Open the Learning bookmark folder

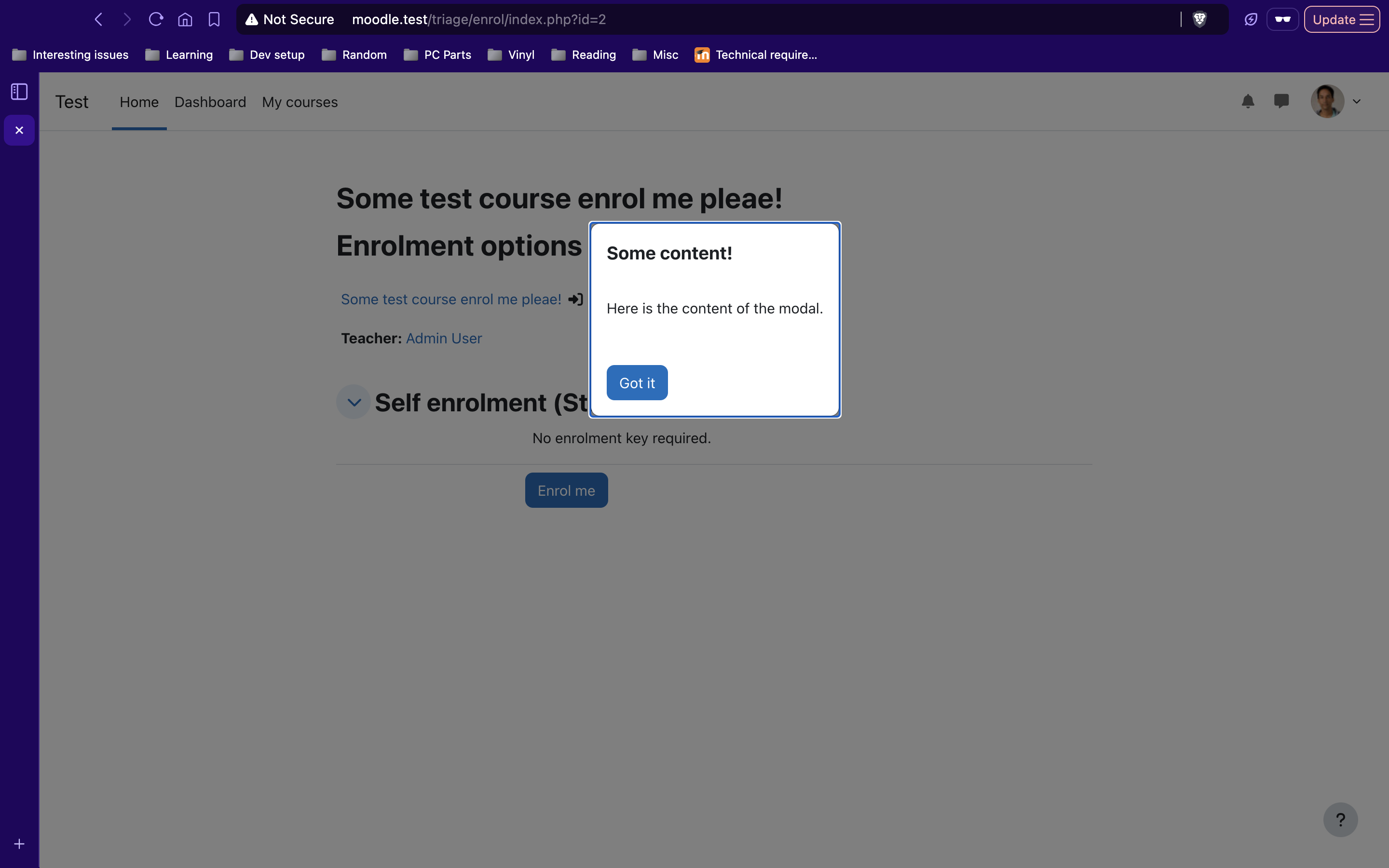(x=178, y=54)
